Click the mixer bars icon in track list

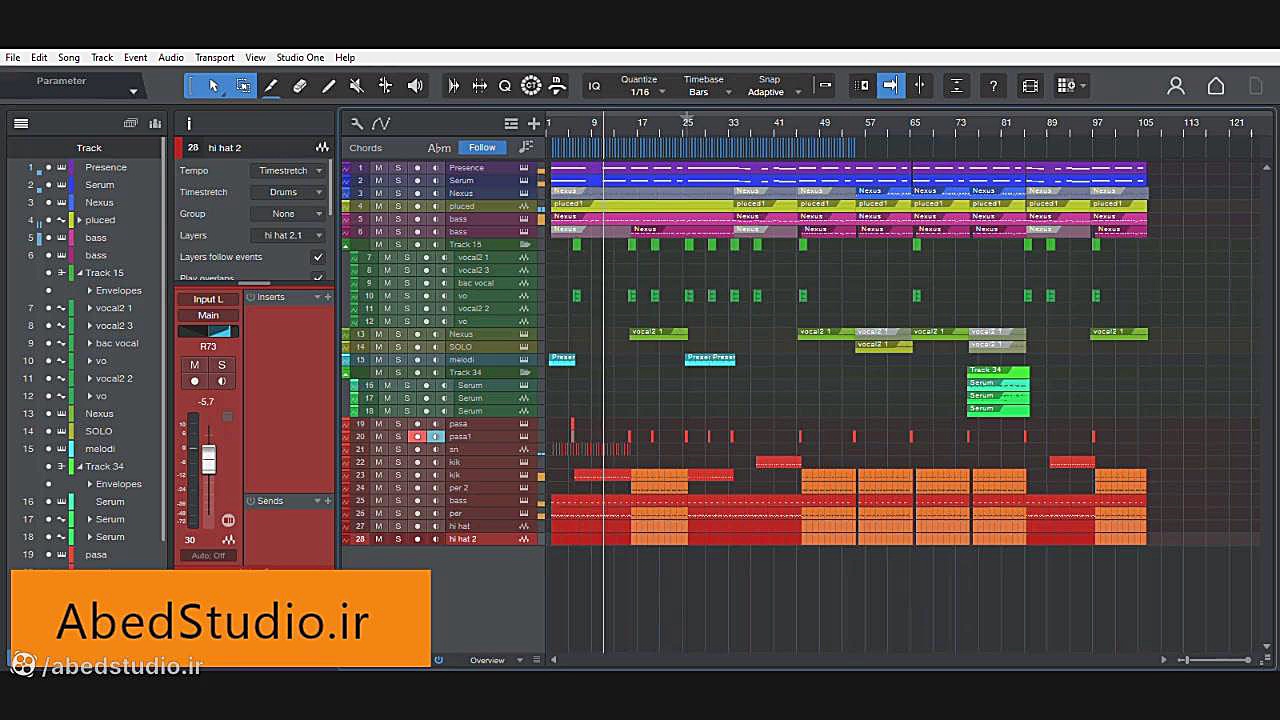(x=155, y=123)
